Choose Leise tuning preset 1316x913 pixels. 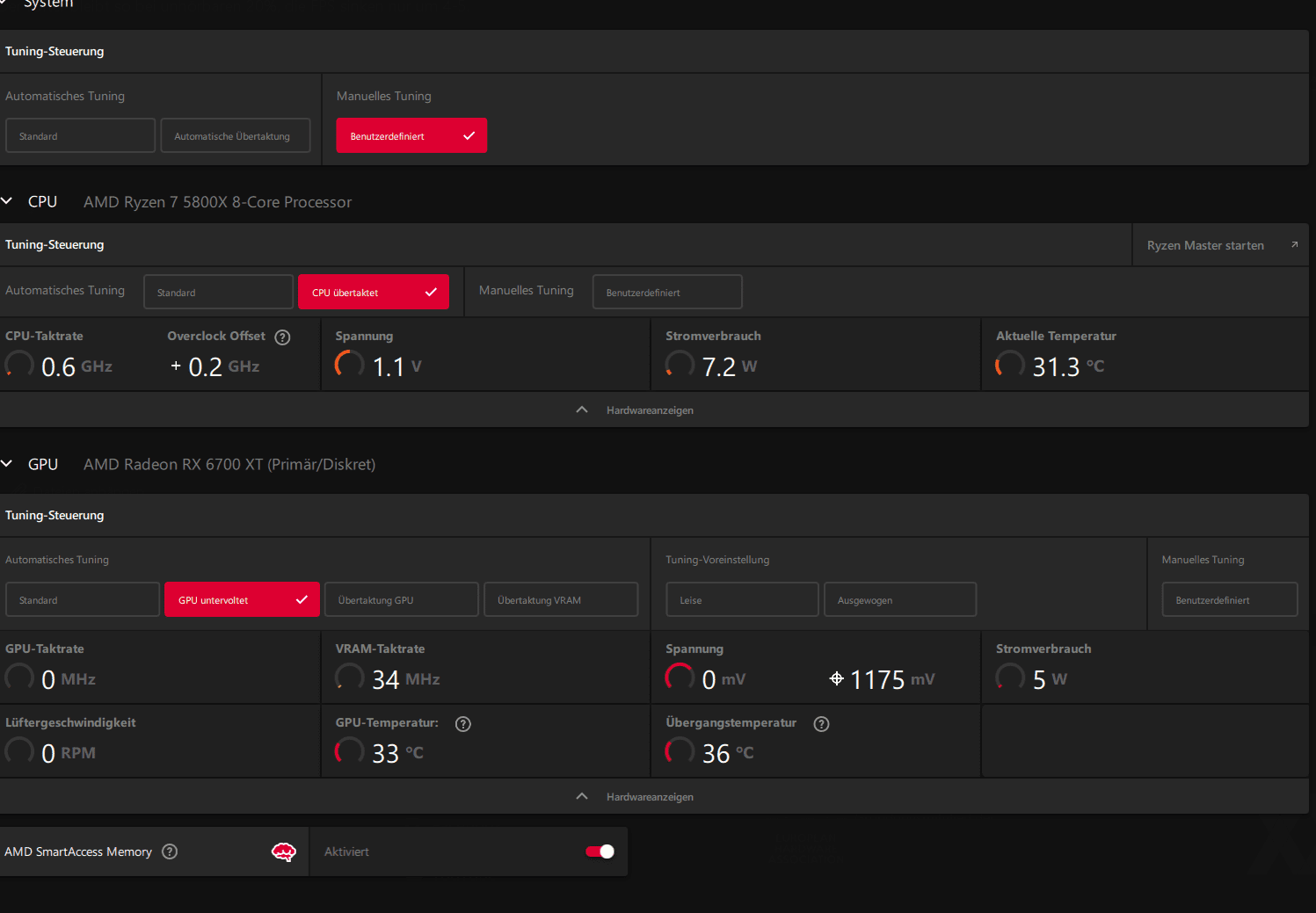pos(742,599)
